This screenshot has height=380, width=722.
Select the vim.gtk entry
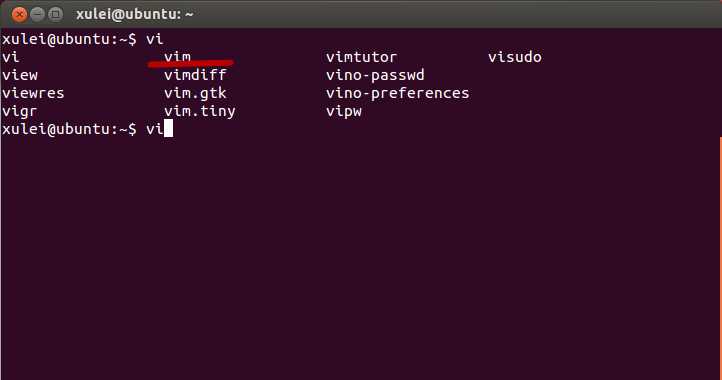point(195,93)
